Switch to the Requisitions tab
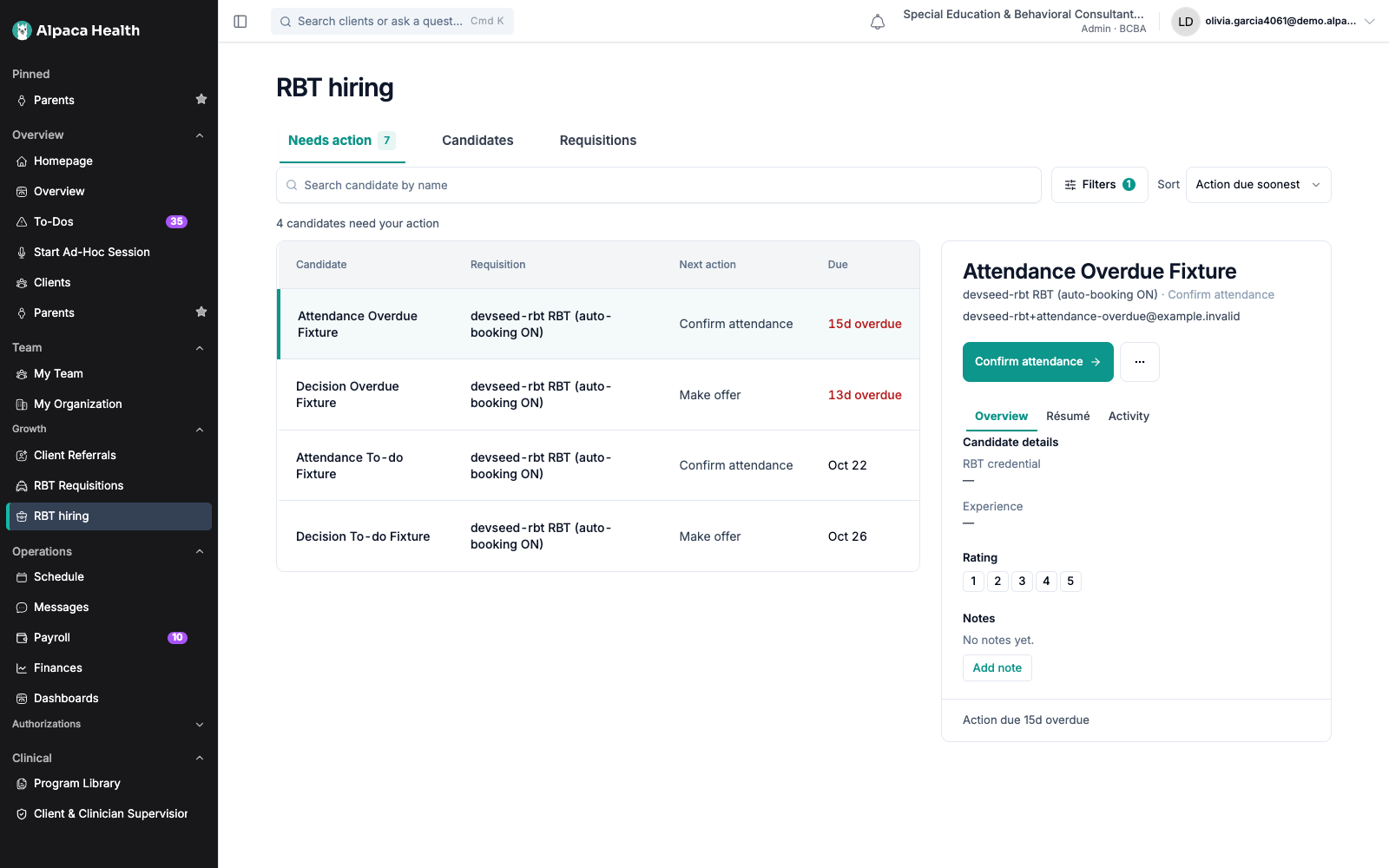Screen dimensions: 1389x868 (x=598, y=141)
